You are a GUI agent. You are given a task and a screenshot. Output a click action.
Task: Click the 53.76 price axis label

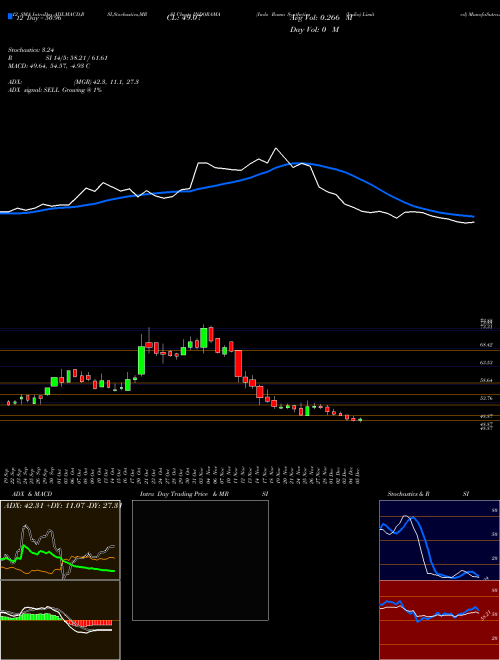(486, 398)
